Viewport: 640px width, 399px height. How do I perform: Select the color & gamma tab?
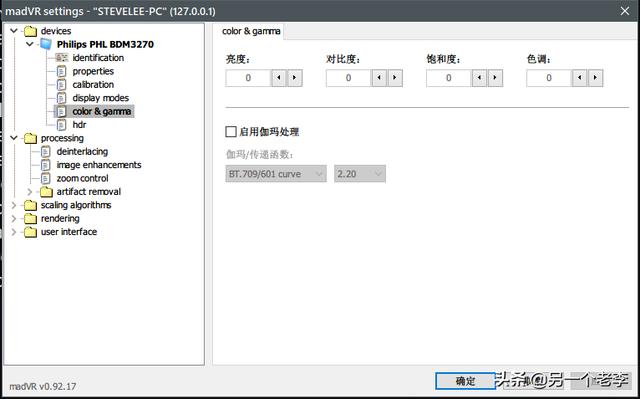(251, 31)
